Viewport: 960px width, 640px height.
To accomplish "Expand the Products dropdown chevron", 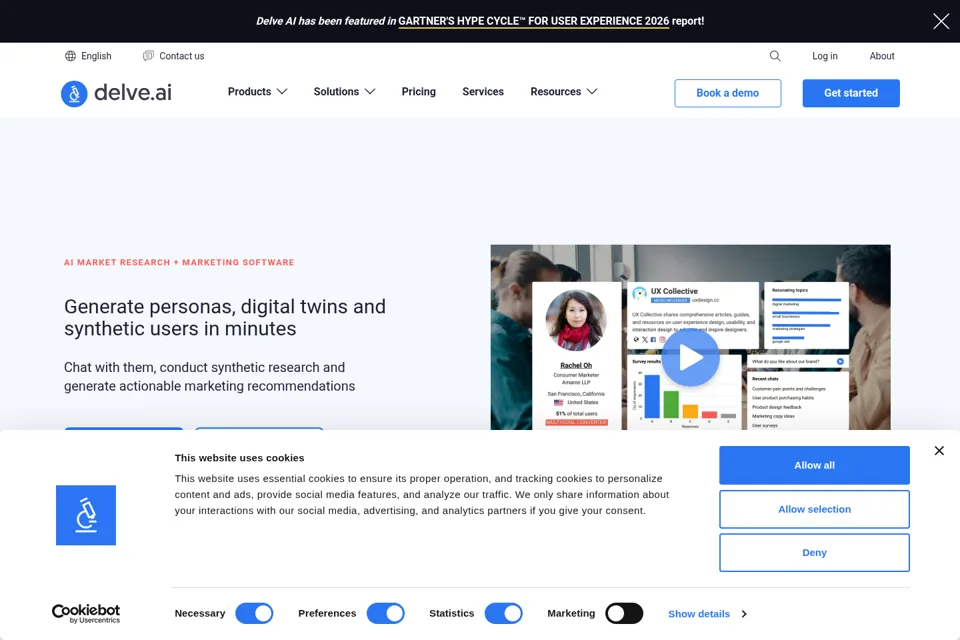I will coord(282,91).
